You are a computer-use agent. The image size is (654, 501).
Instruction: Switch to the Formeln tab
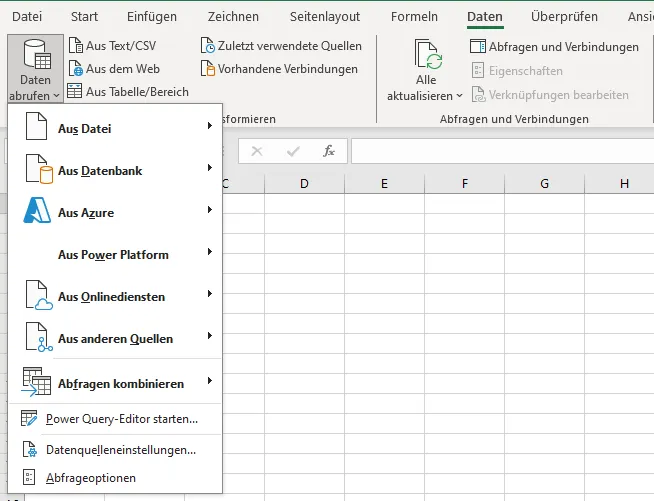pyautogui.click(x=414, y=17)
